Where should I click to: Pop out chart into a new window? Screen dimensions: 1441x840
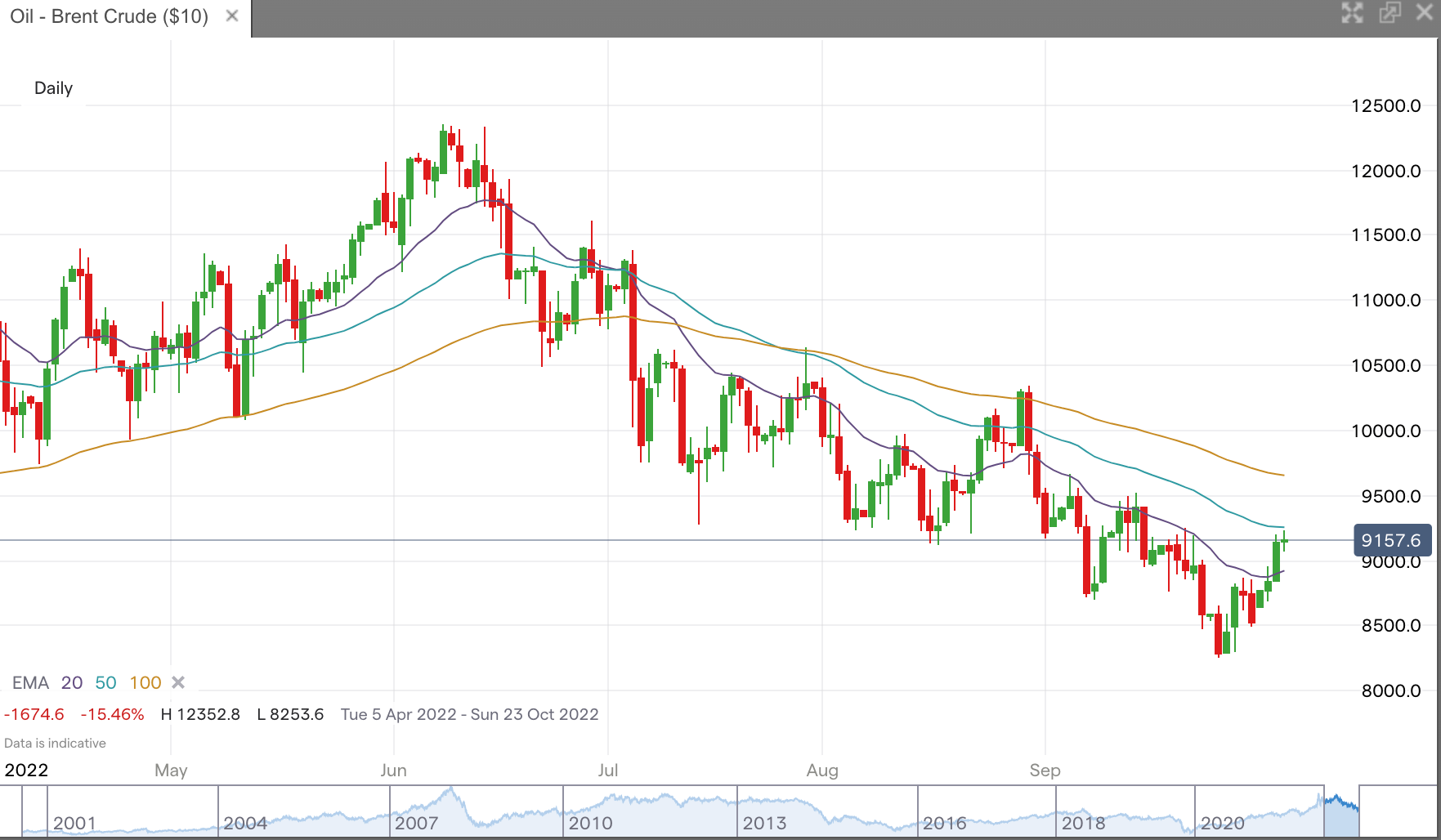pos(1390,12)
